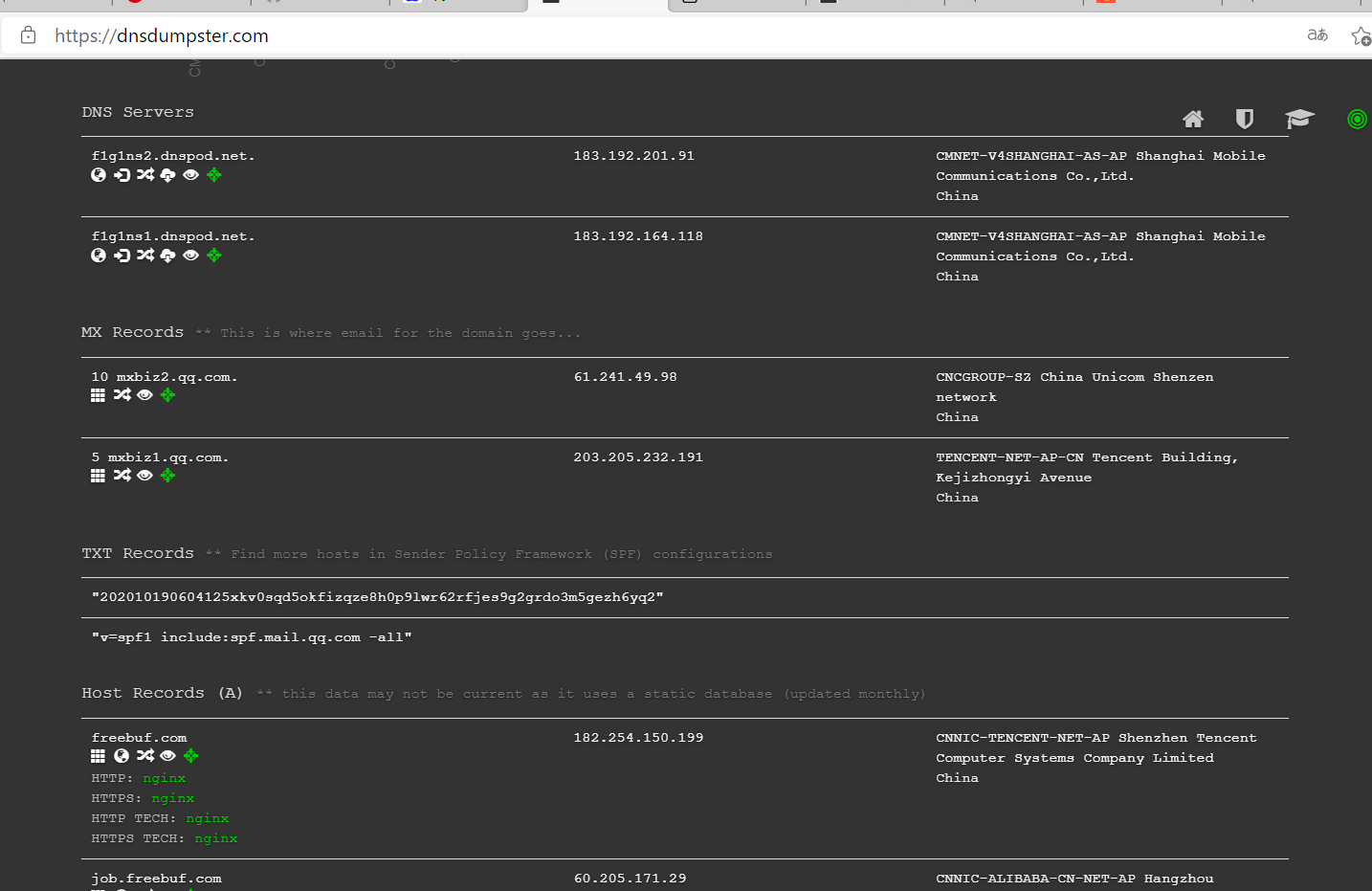1372x891 pixels.
Task: Click the f1g1ns1.dnspod.net hostname
Action: [173, 235]
